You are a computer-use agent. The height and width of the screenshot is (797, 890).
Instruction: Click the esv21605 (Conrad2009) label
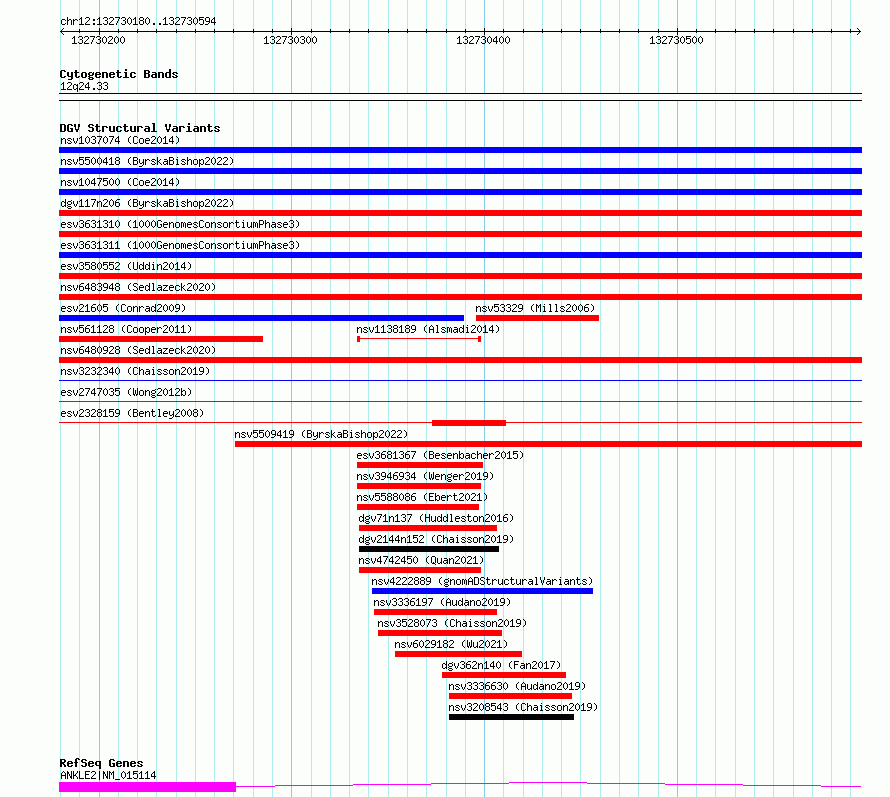click(x=123, y=308)
